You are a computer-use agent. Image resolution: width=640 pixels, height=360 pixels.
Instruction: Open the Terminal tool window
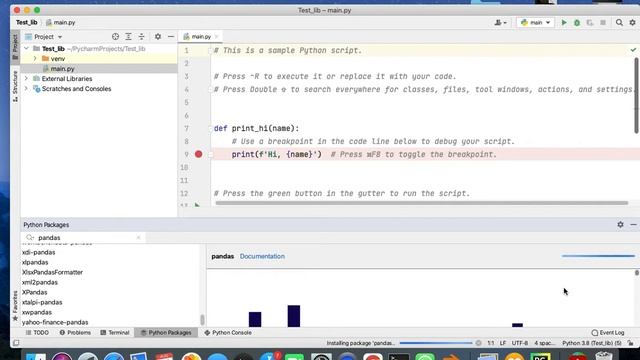tap(115, 333)
